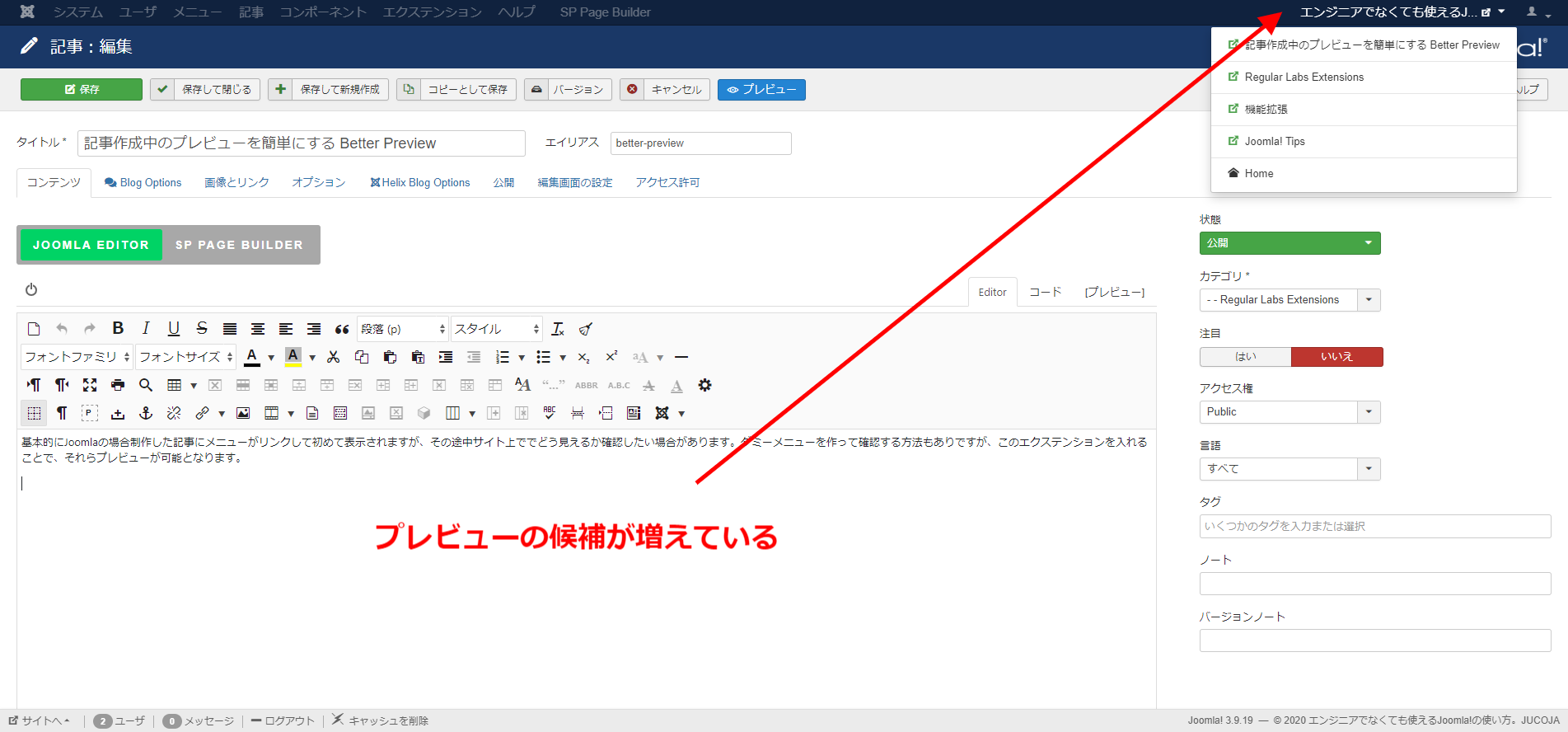The width and height of the screenshot is (1568, 732).
Task: Set featured to いいえ
Action: click(x=1336, y=357)
